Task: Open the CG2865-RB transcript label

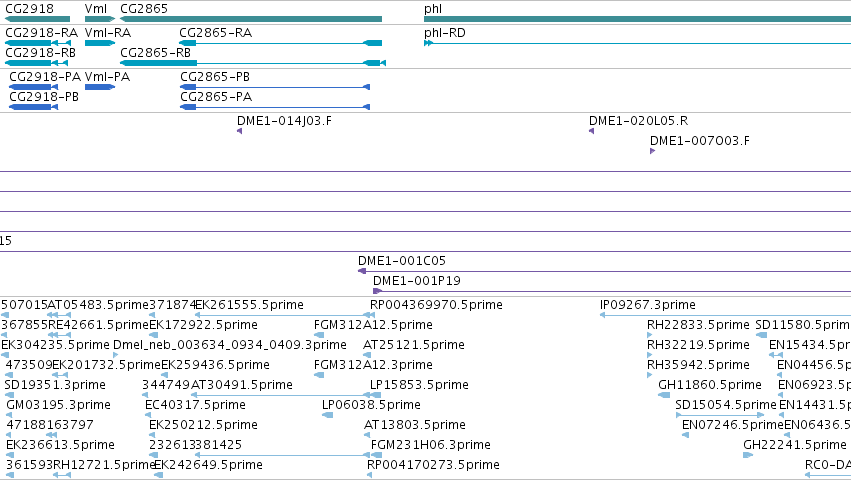Action: 155,53
